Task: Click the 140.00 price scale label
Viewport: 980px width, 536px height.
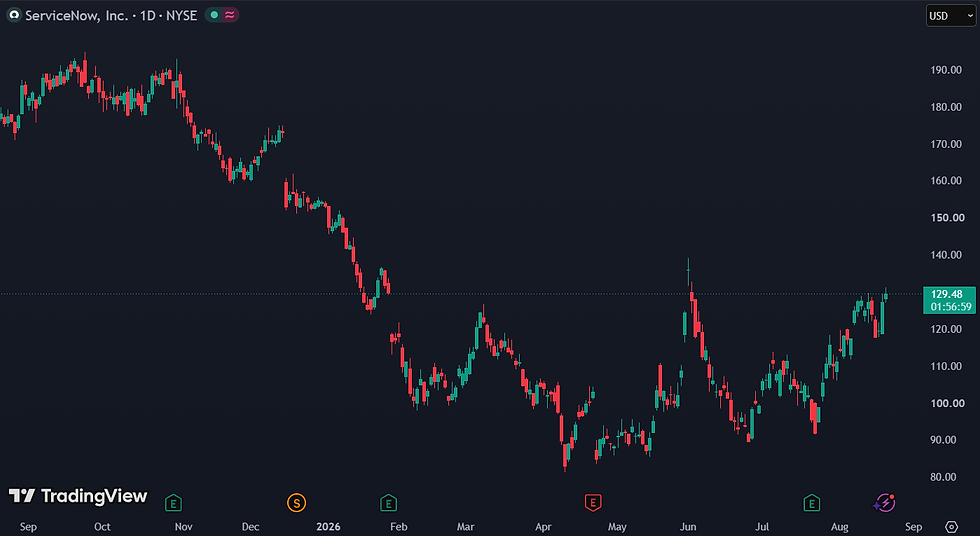Action: tap(946, 255)
